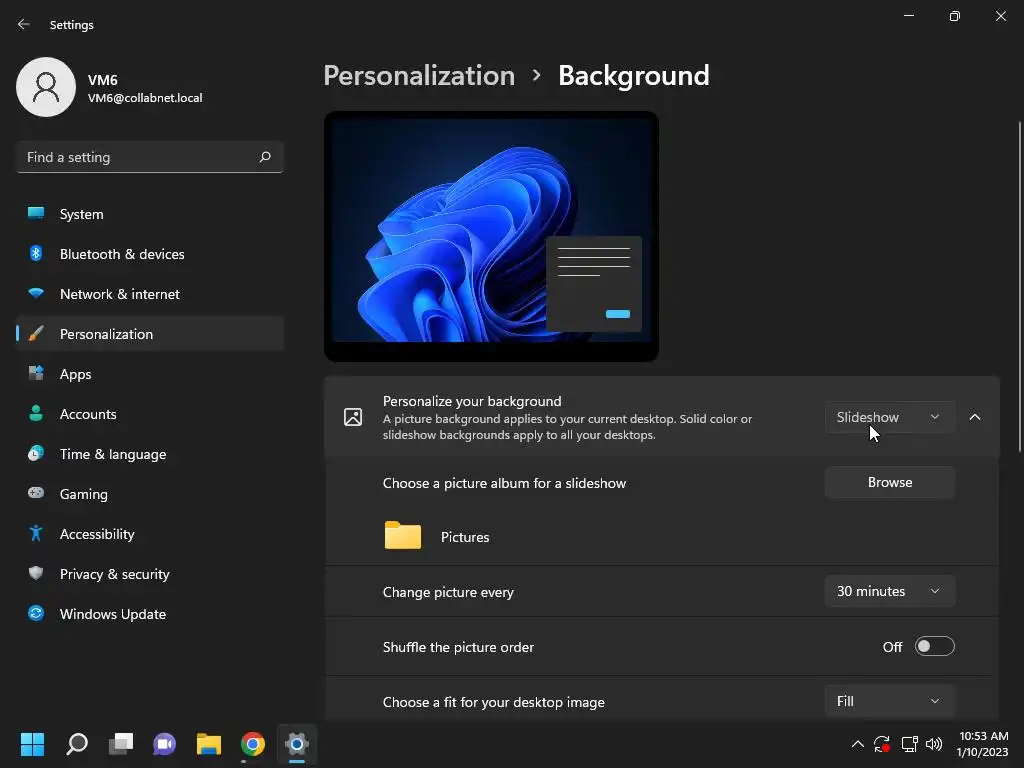Click the network tray icon
This screenshot has width=1024, height=768.
click(909, 744)
